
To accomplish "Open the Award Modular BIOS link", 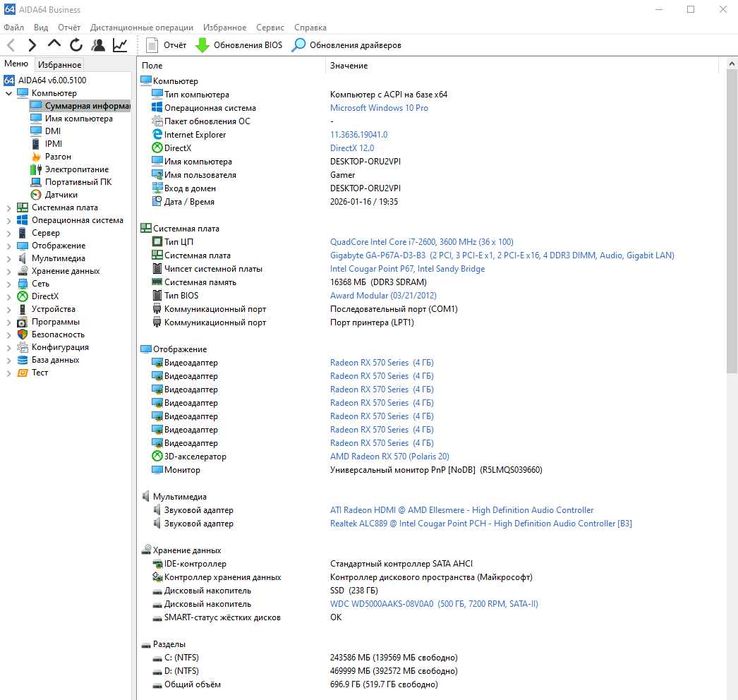I will [x=383, y=295].
